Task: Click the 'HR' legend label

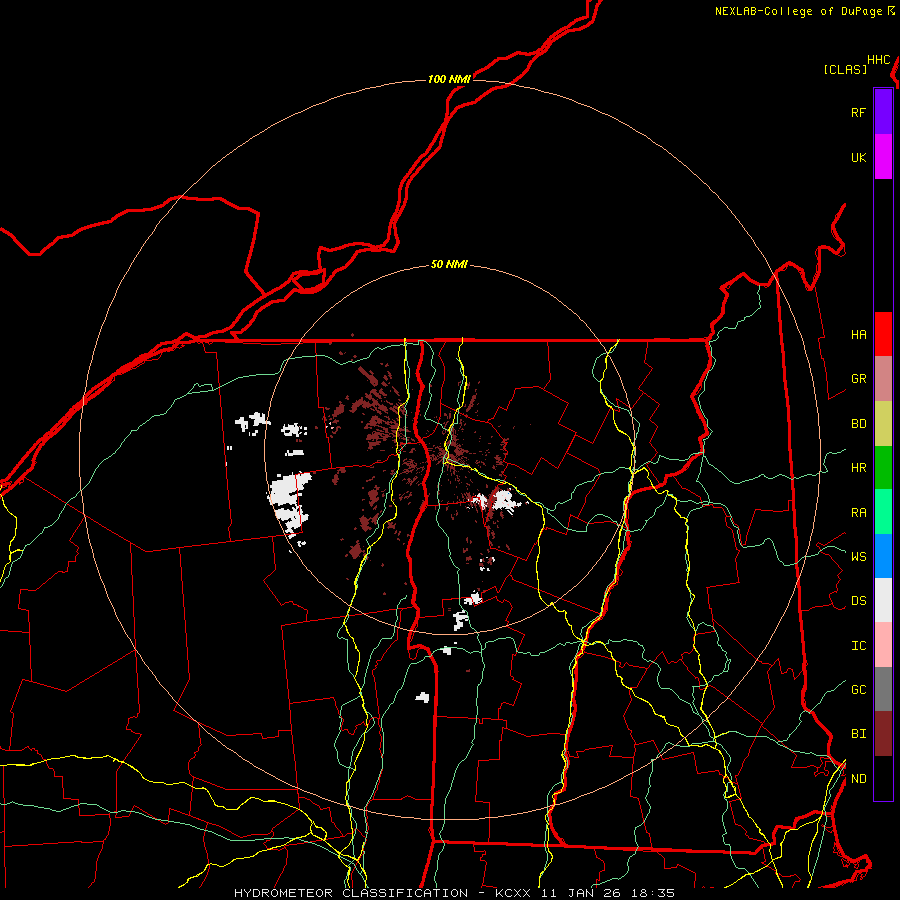Action: coord(858,468)
